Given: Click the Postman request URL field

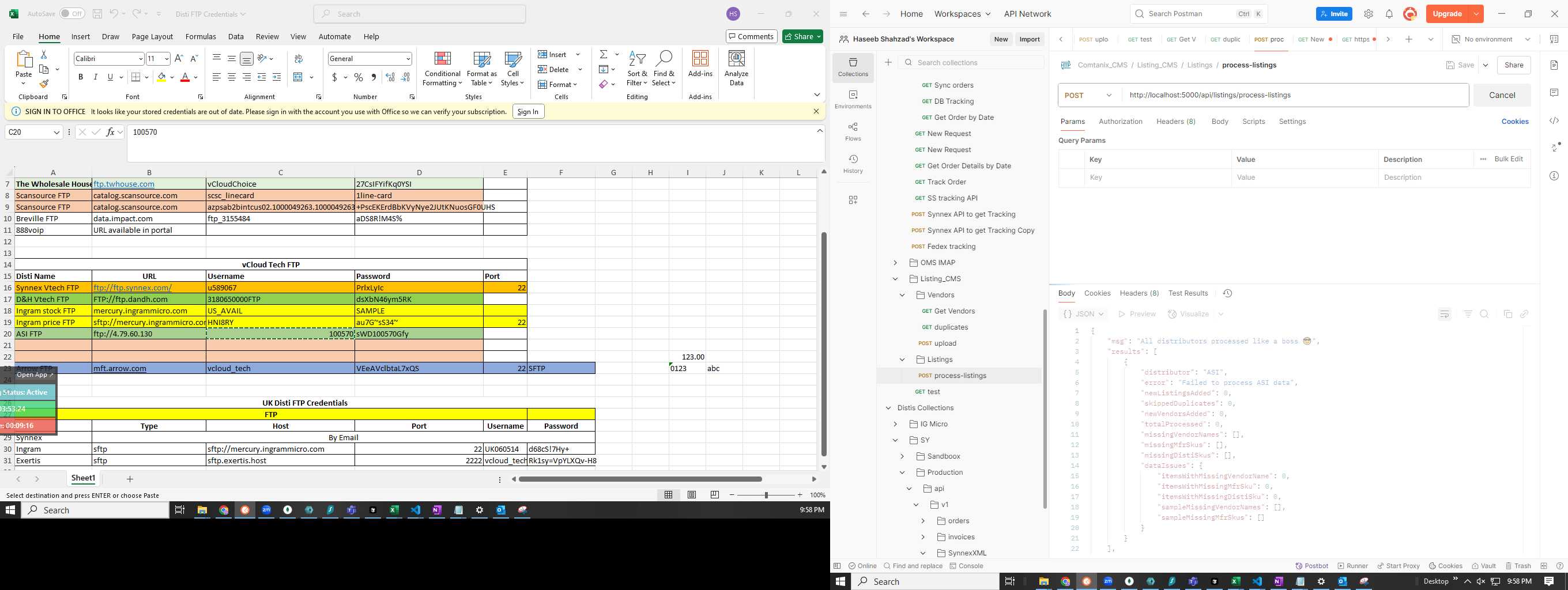Looking at the screenshot, I should 1294,95.
